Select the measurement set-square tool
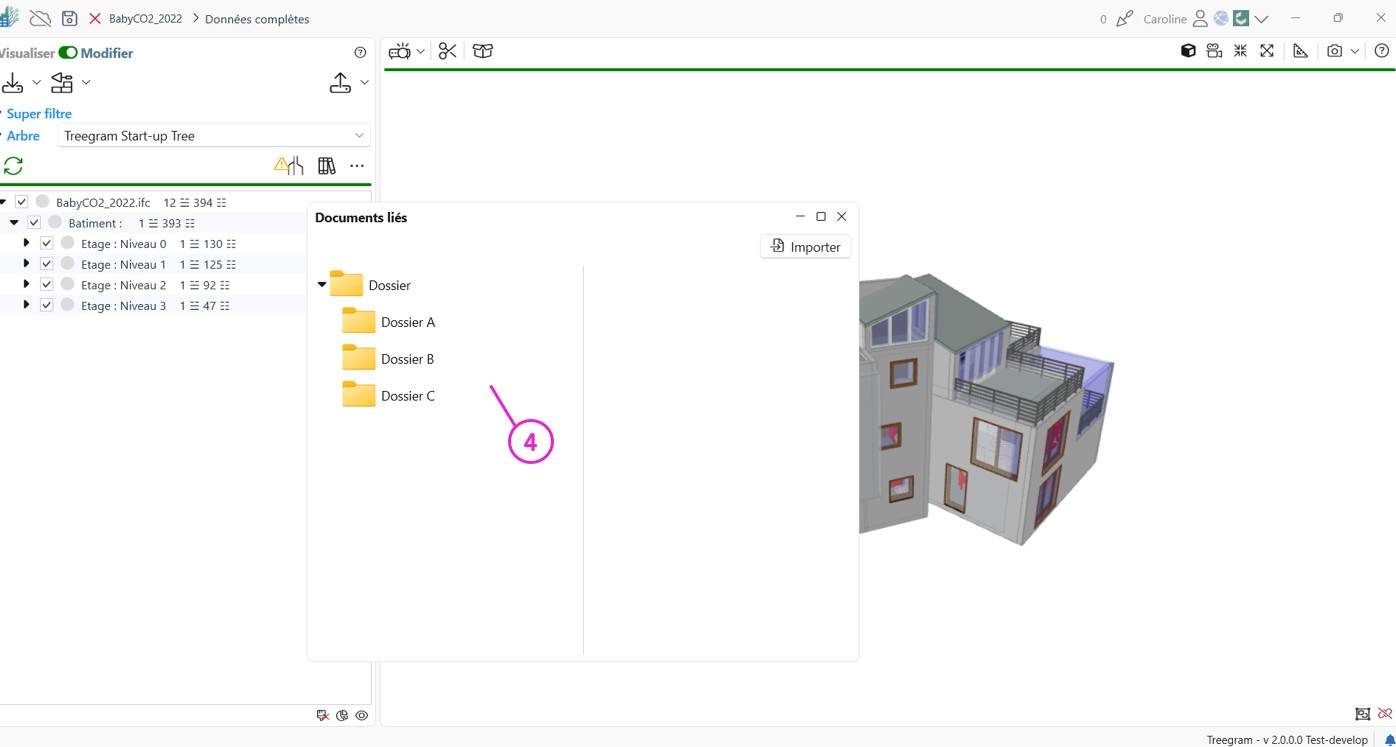 [1300, 51]
